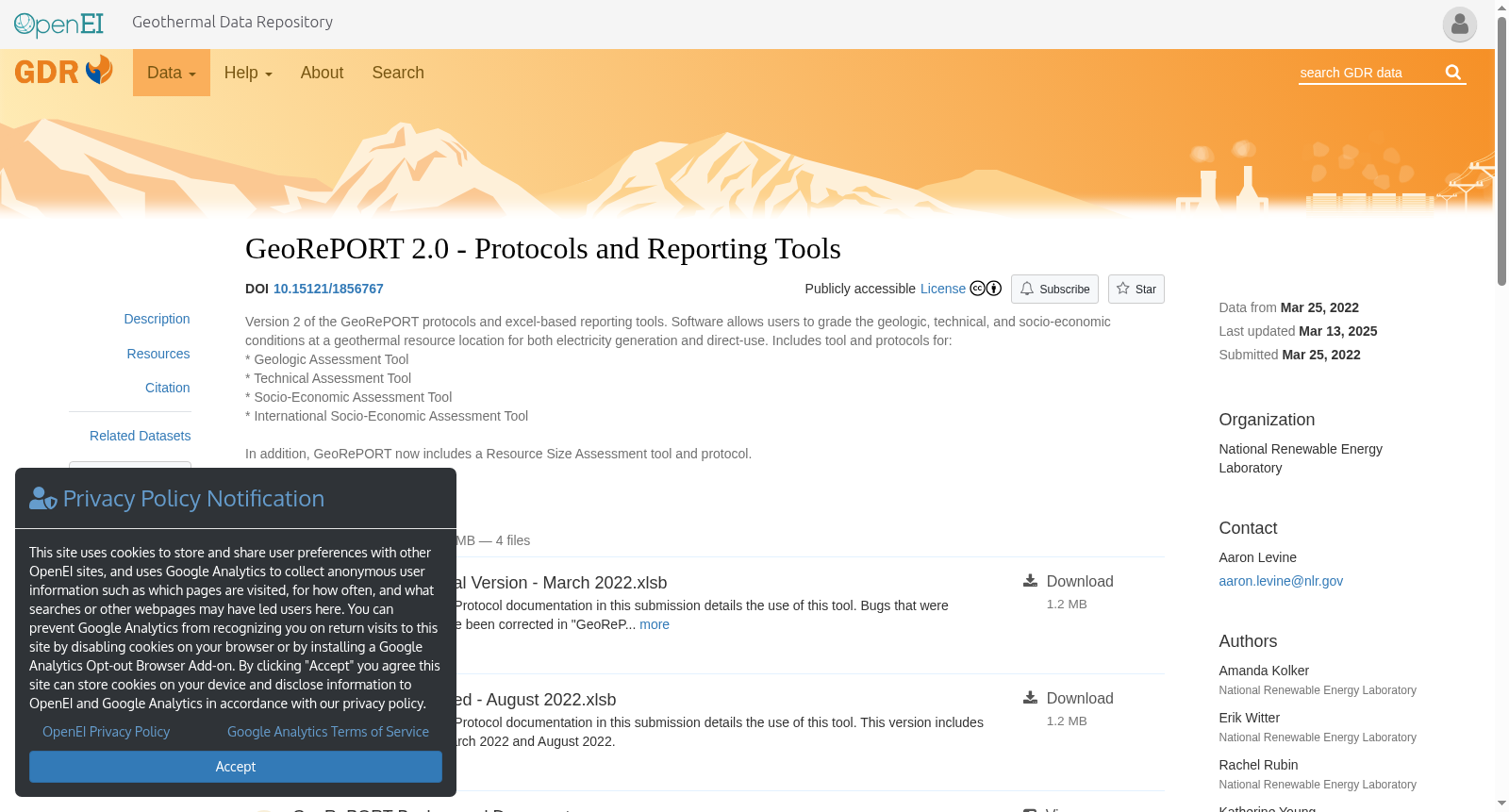The image size is (1509, 812).
Task: Expand the Help dropdown menu
Action: point(248,73)
